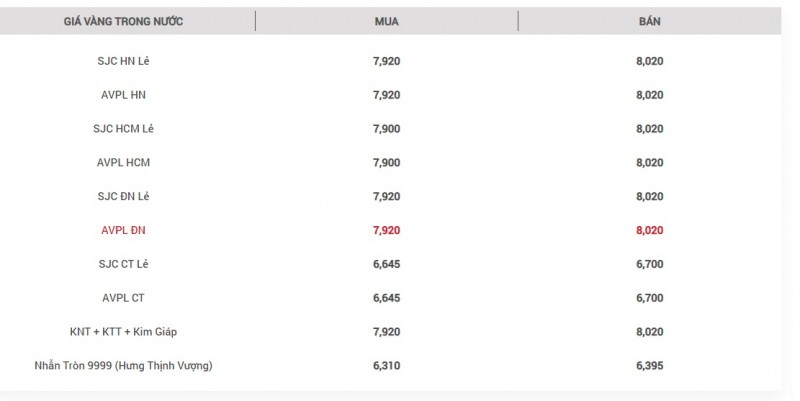Screen dimensions: 800x401
Task: Click the GIÁ VÀNG TRONG NƯỚC column header
Action: pyautogui.click(x=124, y=21)
